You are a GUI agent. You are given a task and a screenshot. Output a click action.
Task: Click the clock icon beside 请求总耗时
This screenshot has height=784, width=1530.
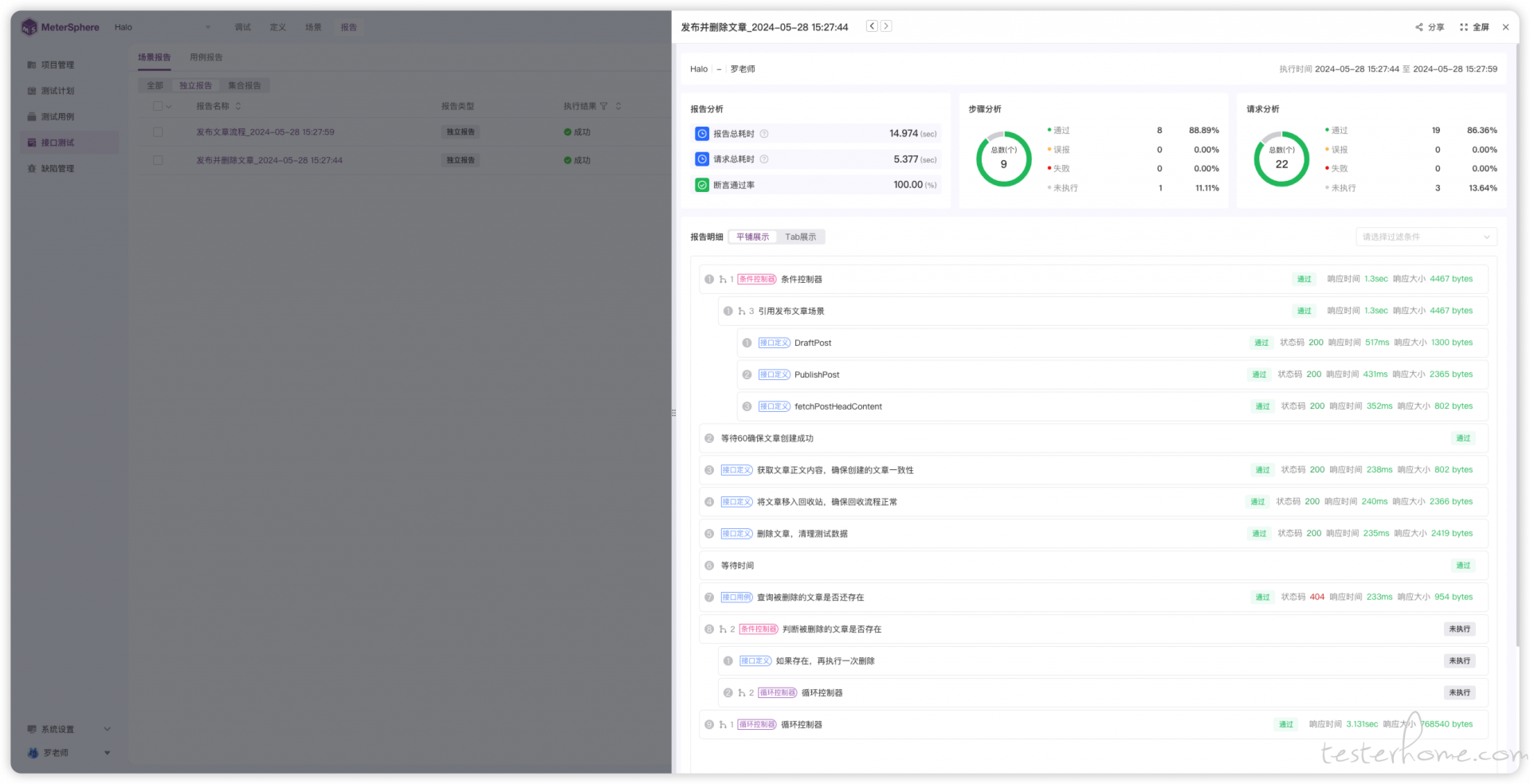[702, 159]
